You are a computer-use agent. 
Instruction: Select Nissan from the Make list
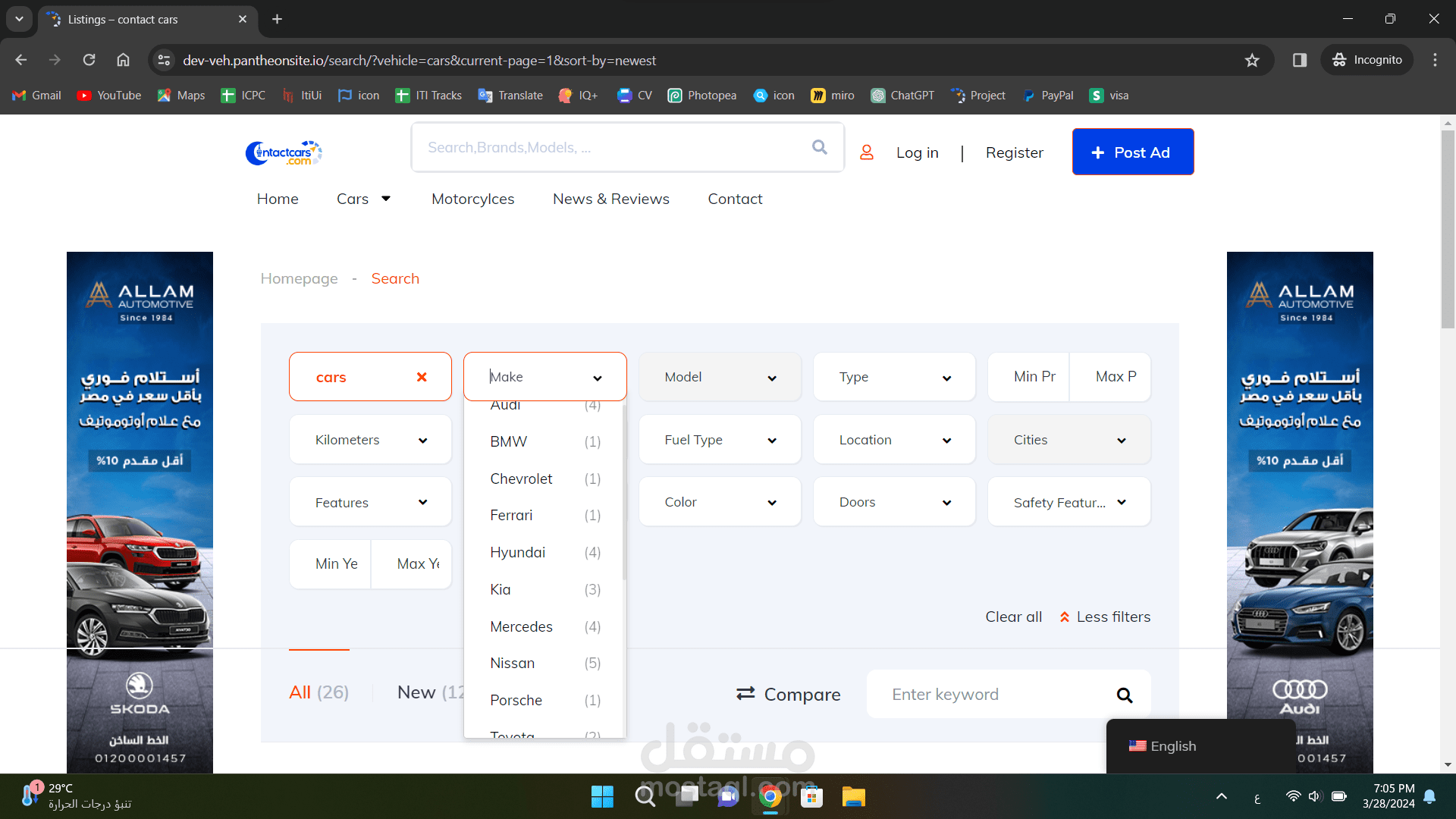(513, 663)
